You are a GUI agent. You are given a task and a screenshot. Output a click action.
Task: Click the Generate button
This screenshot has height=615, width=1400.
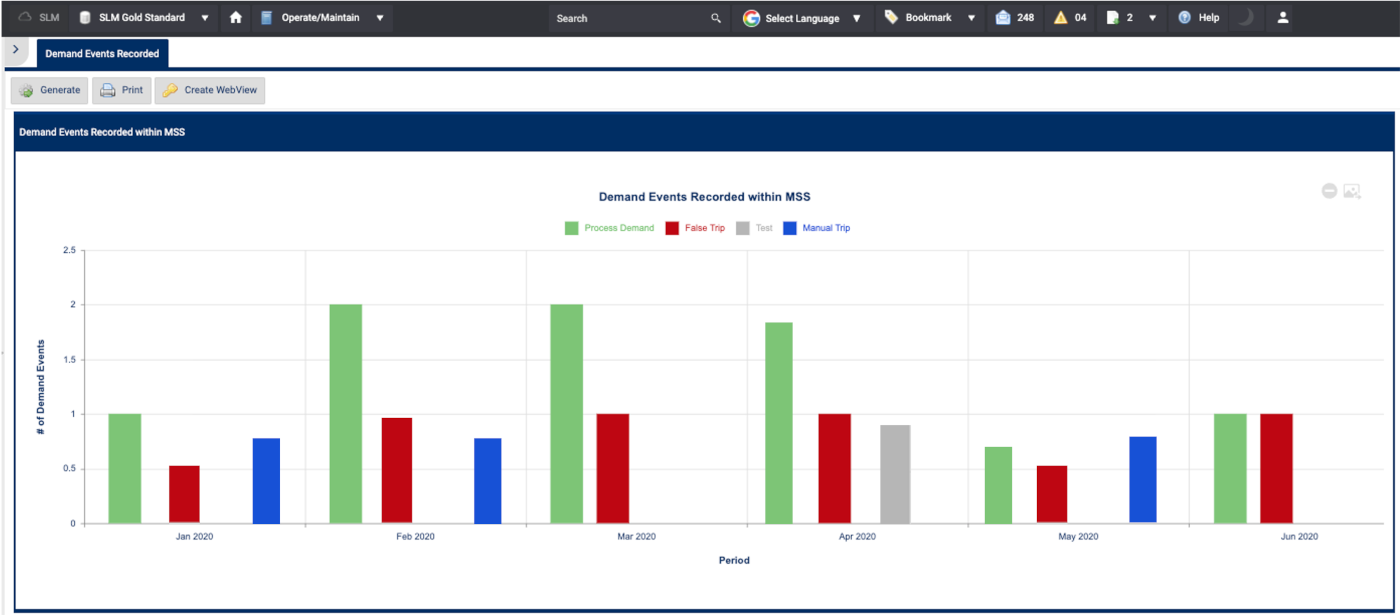(x=50, y=90)
